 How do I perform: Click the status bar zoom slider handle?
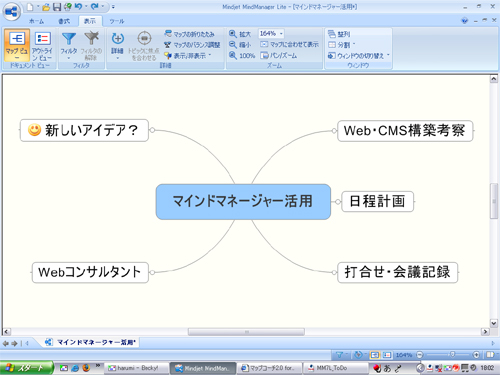[x=452, y=354]
